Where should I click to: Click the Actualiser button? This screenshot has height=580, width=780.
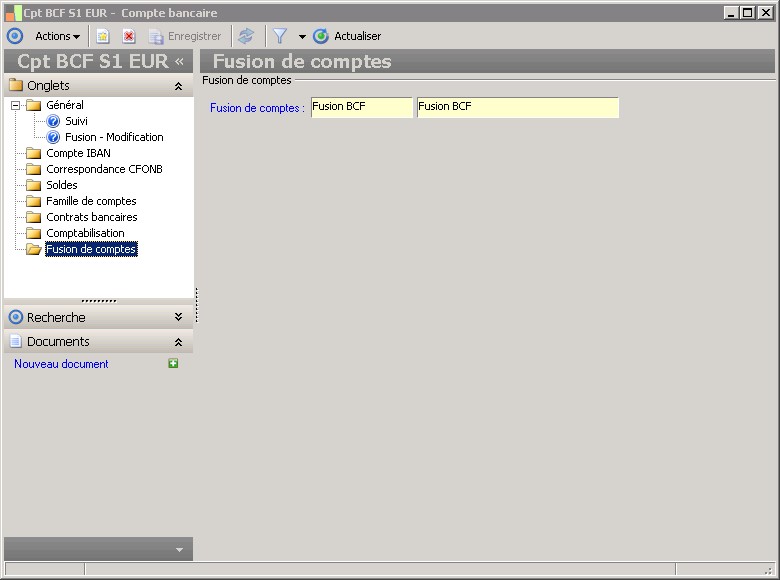[347, 36]
